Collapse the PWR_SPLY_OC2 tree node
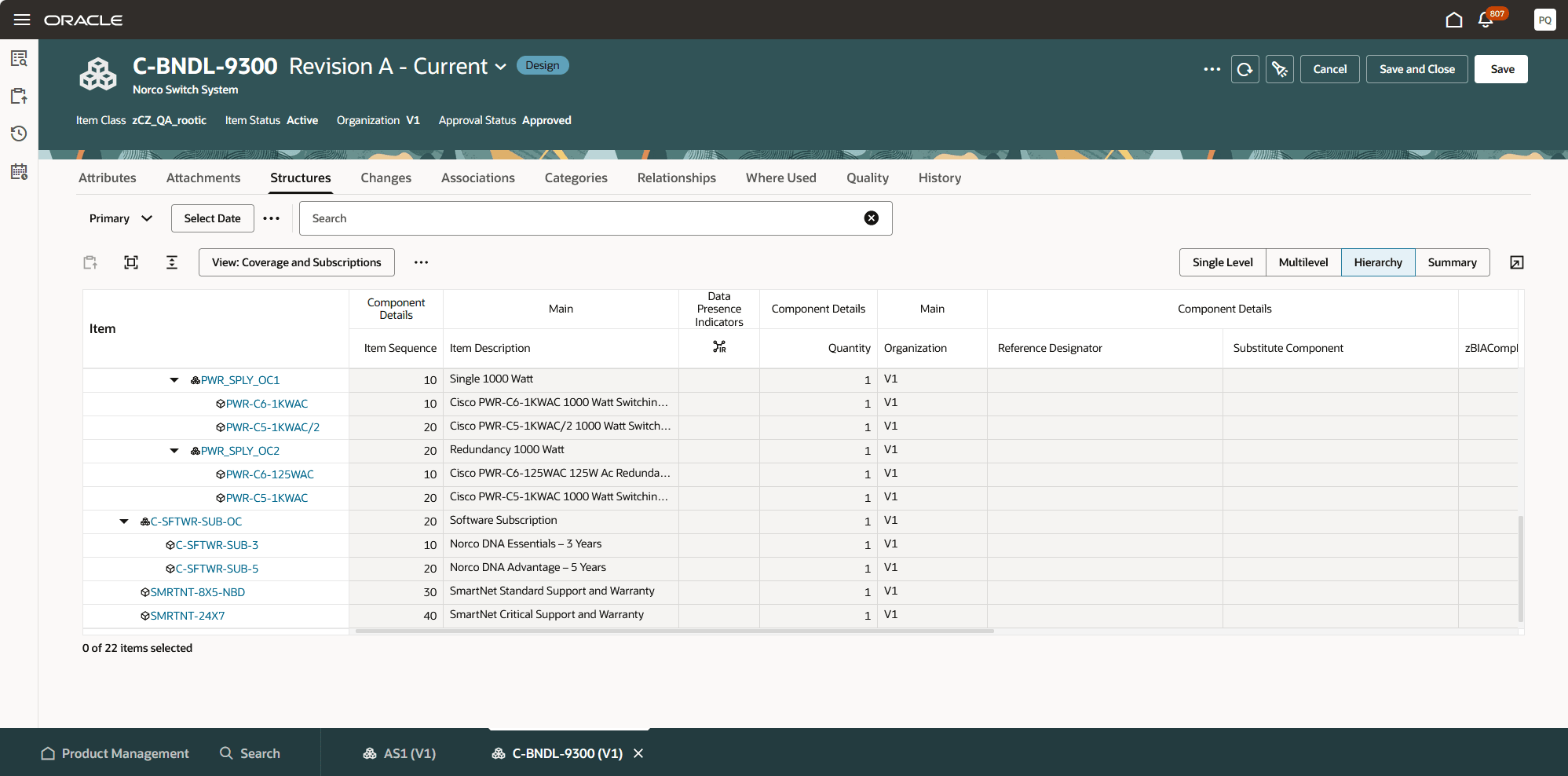Image resolution: width=1568 pixels, height=776 pixels. [174, 451]
